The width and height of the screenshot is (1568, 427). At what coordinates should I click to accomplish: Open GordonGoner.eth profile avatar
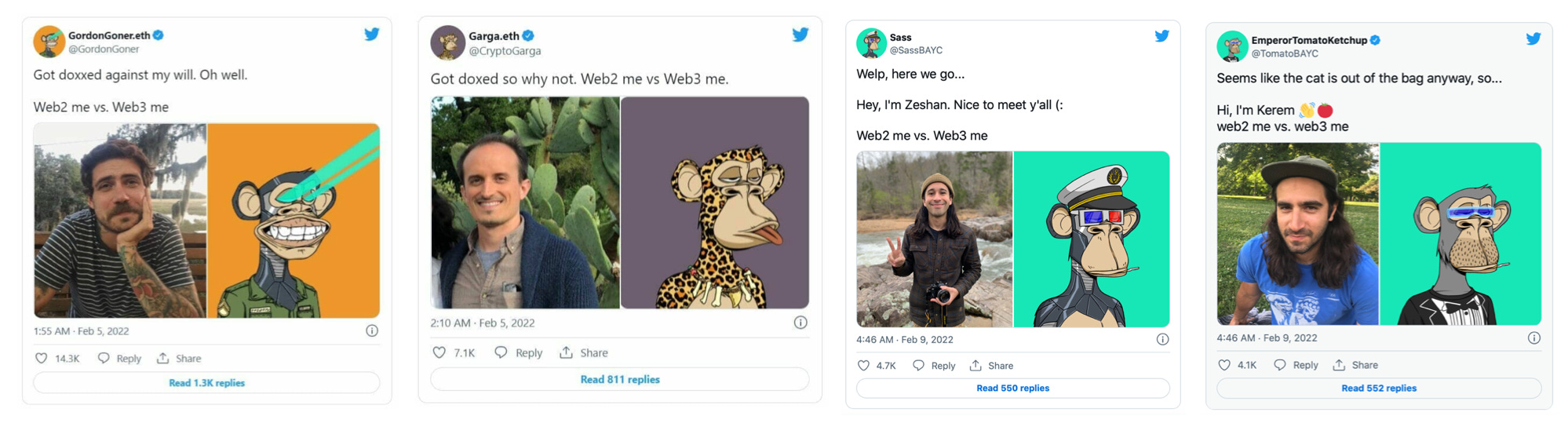point(49,42)
